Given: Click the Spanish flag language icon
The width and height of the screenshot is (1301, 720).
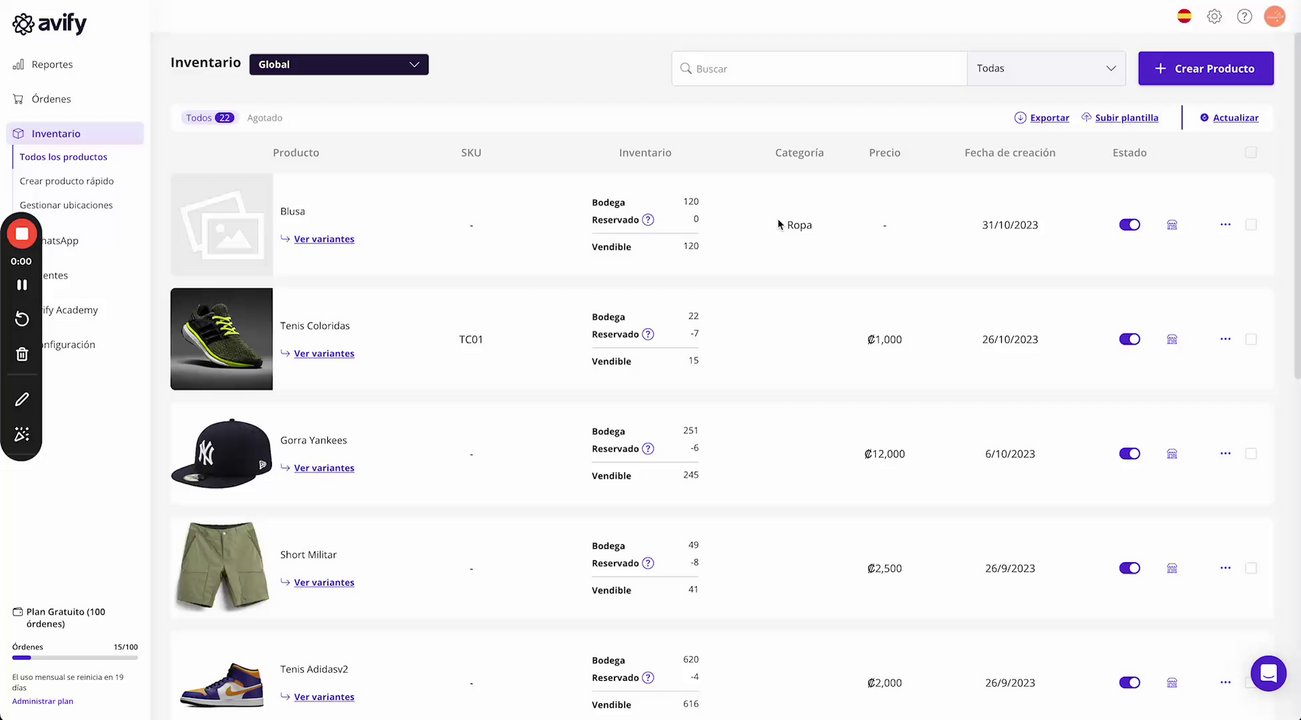Looking at the screenshot, I should (x=1184, y=16).
